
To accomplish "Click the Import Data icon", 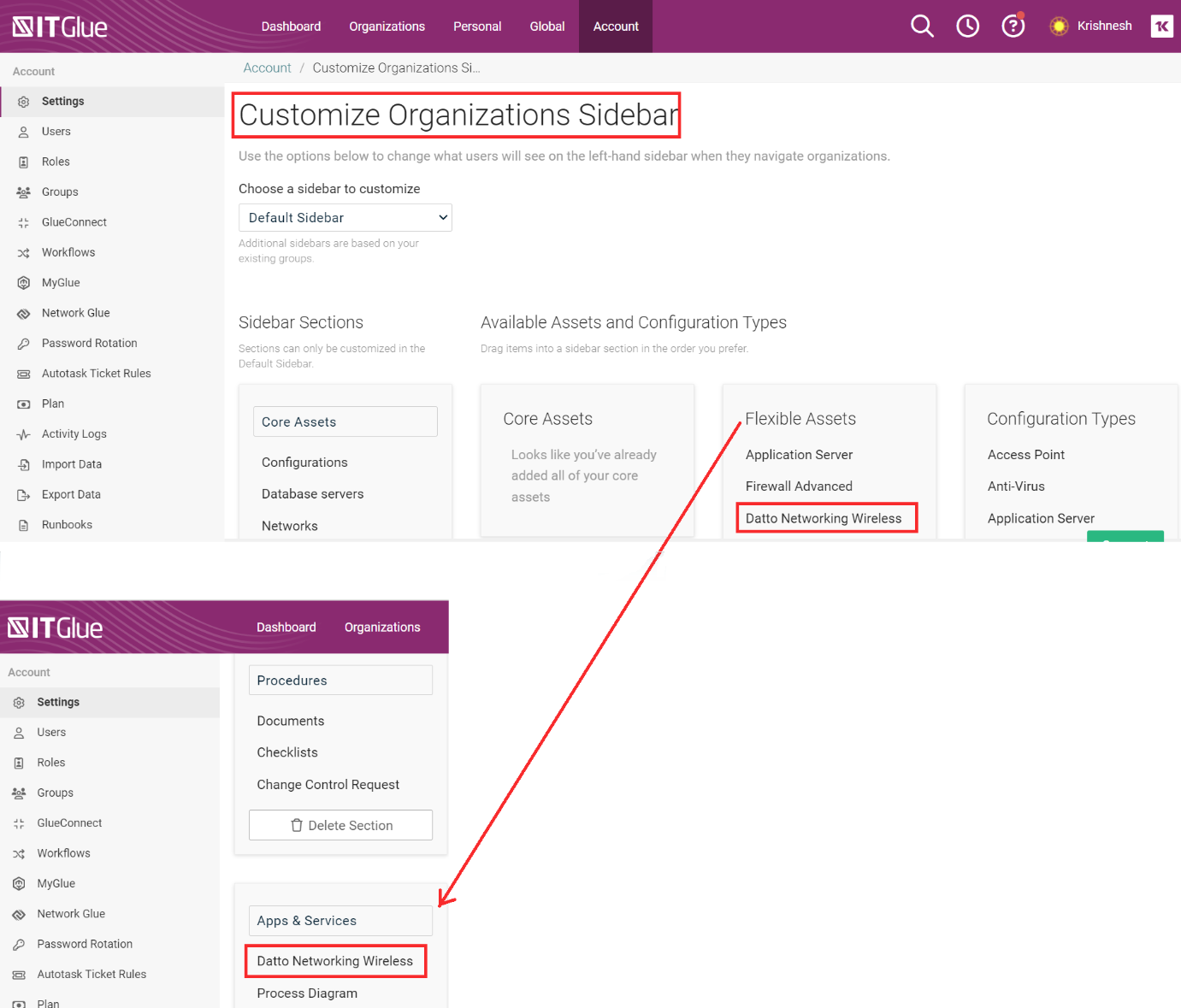I will click(x=24, y=464).
